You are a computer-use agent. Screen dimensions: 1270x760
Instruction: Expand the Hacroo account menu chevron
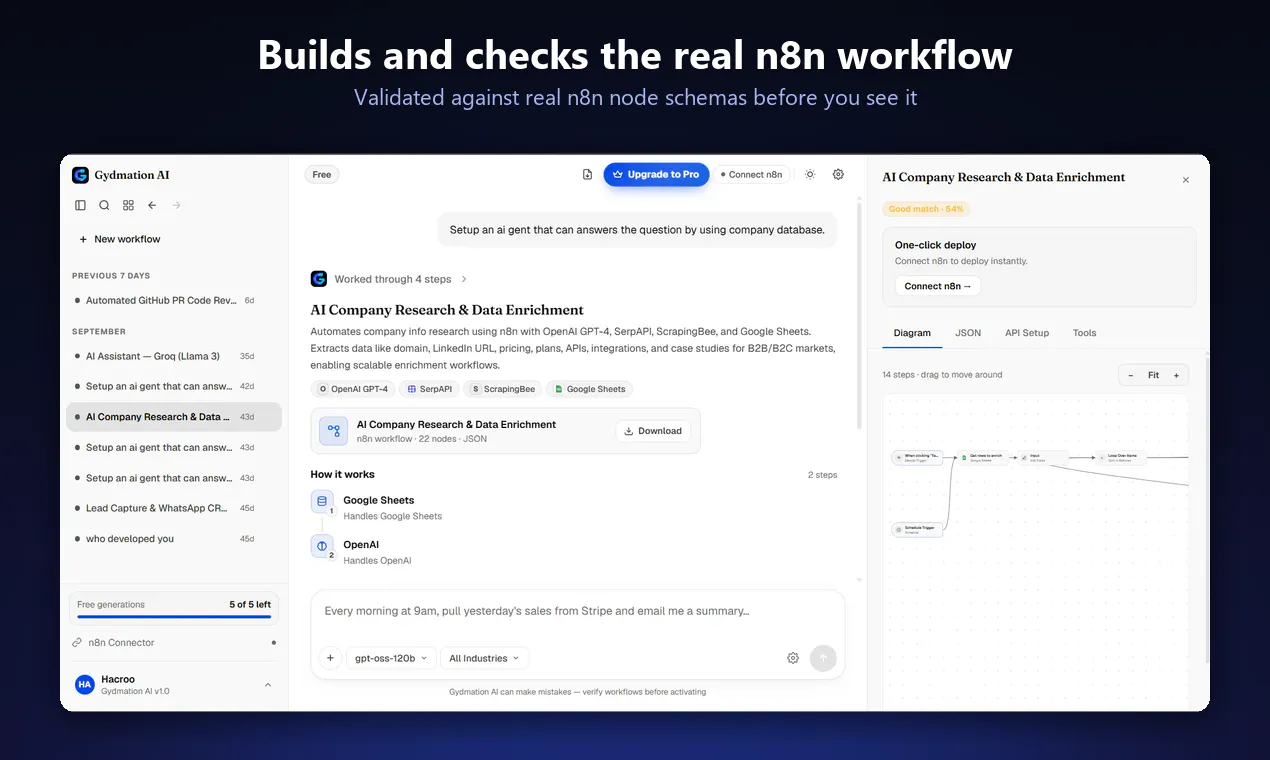tap(267, 685)
